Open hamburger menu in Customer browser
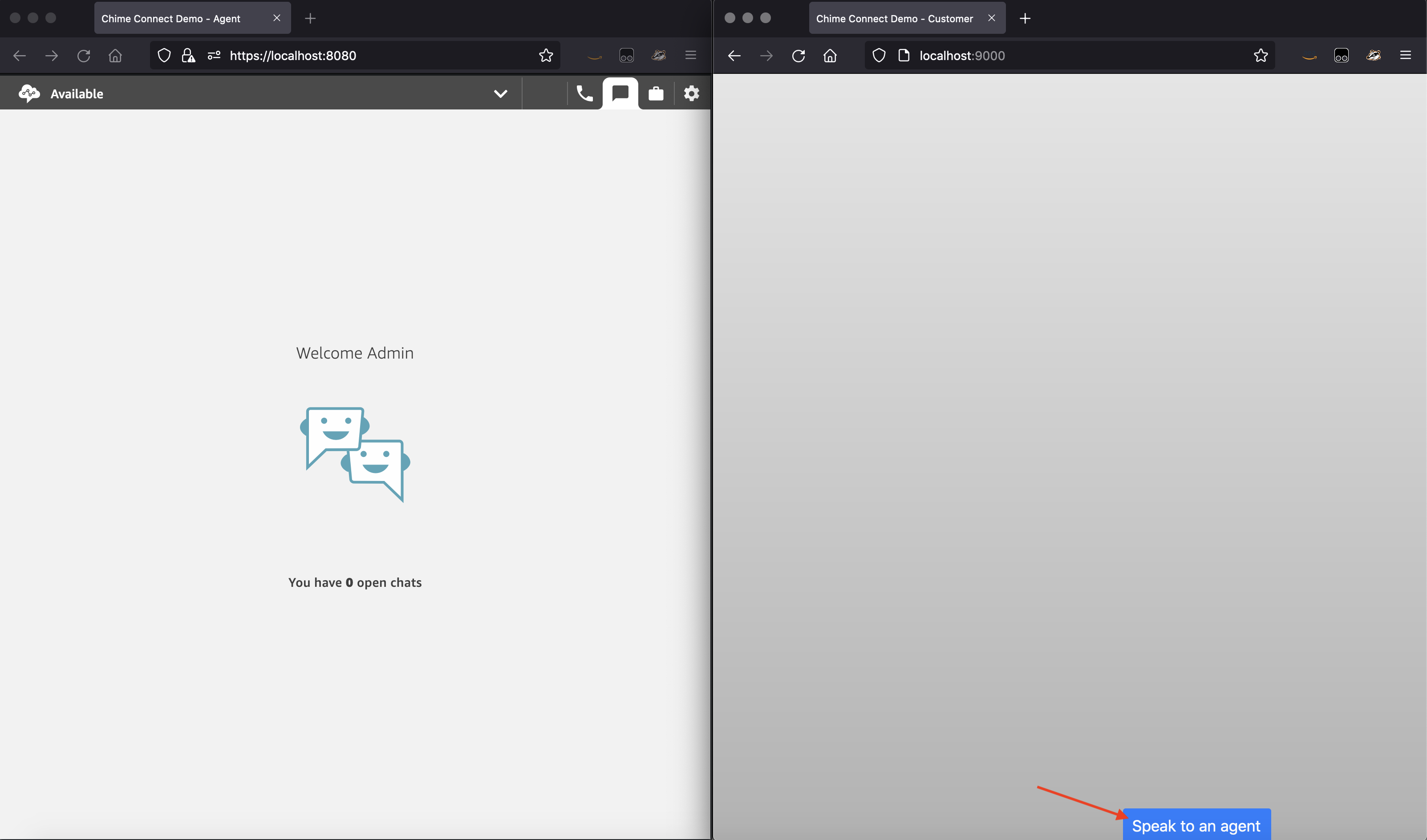 point(1406,56)
